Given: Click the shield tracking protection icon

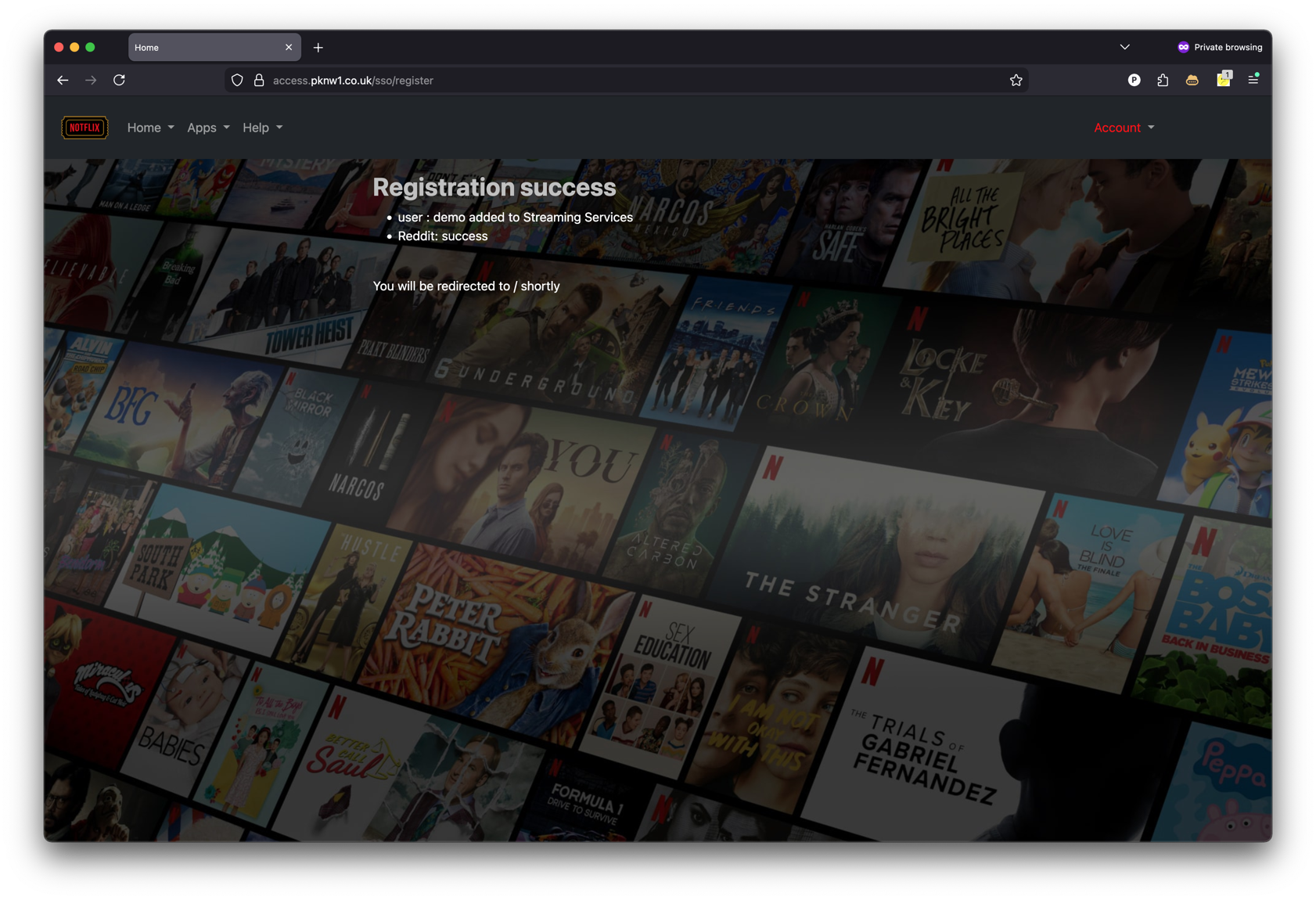Looking at the screenshot, I should coord(237,81).
